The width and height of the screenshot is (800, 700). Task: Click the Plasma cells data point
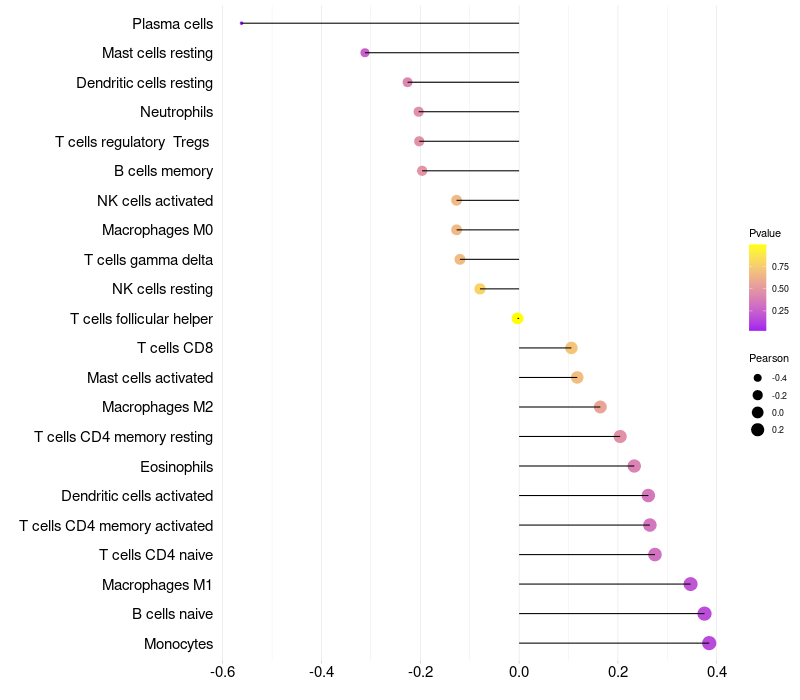tap(242, 23)
